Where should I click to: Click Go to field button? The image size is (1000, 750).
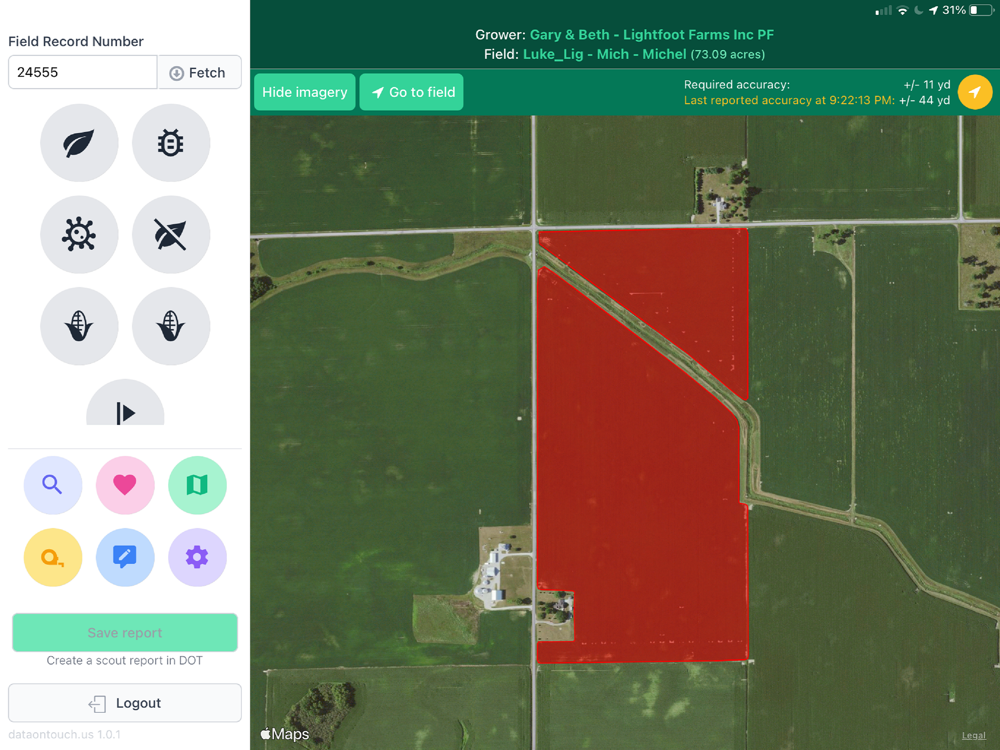(411, 92)
